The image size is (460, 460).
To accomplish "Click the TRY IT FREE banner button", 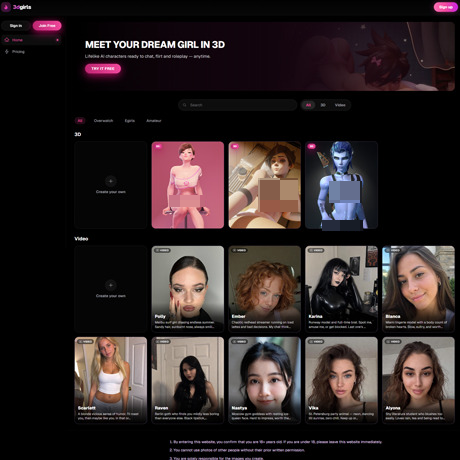I will point(103,69).
